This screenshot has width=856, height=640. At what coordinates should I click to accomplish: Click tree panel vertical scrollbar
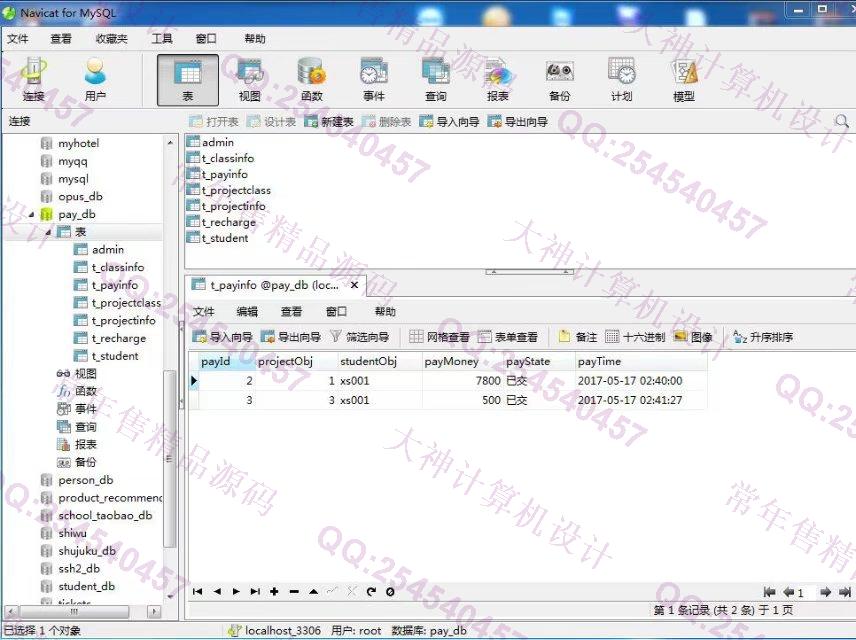(x=170, y=459)
